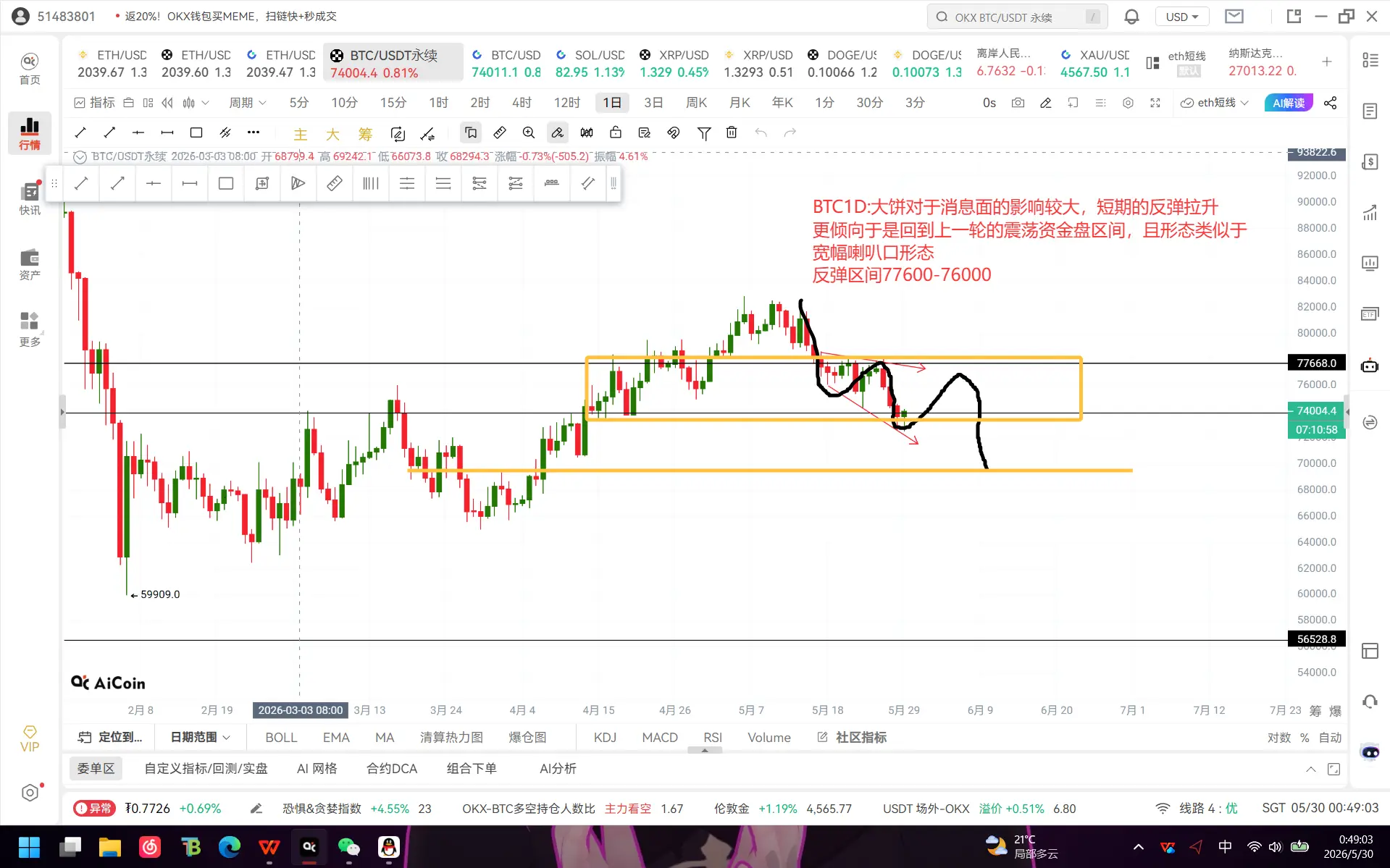Open the 日期范围 date range dropdown
1390x868 pixels.
(x=200, y=738)
